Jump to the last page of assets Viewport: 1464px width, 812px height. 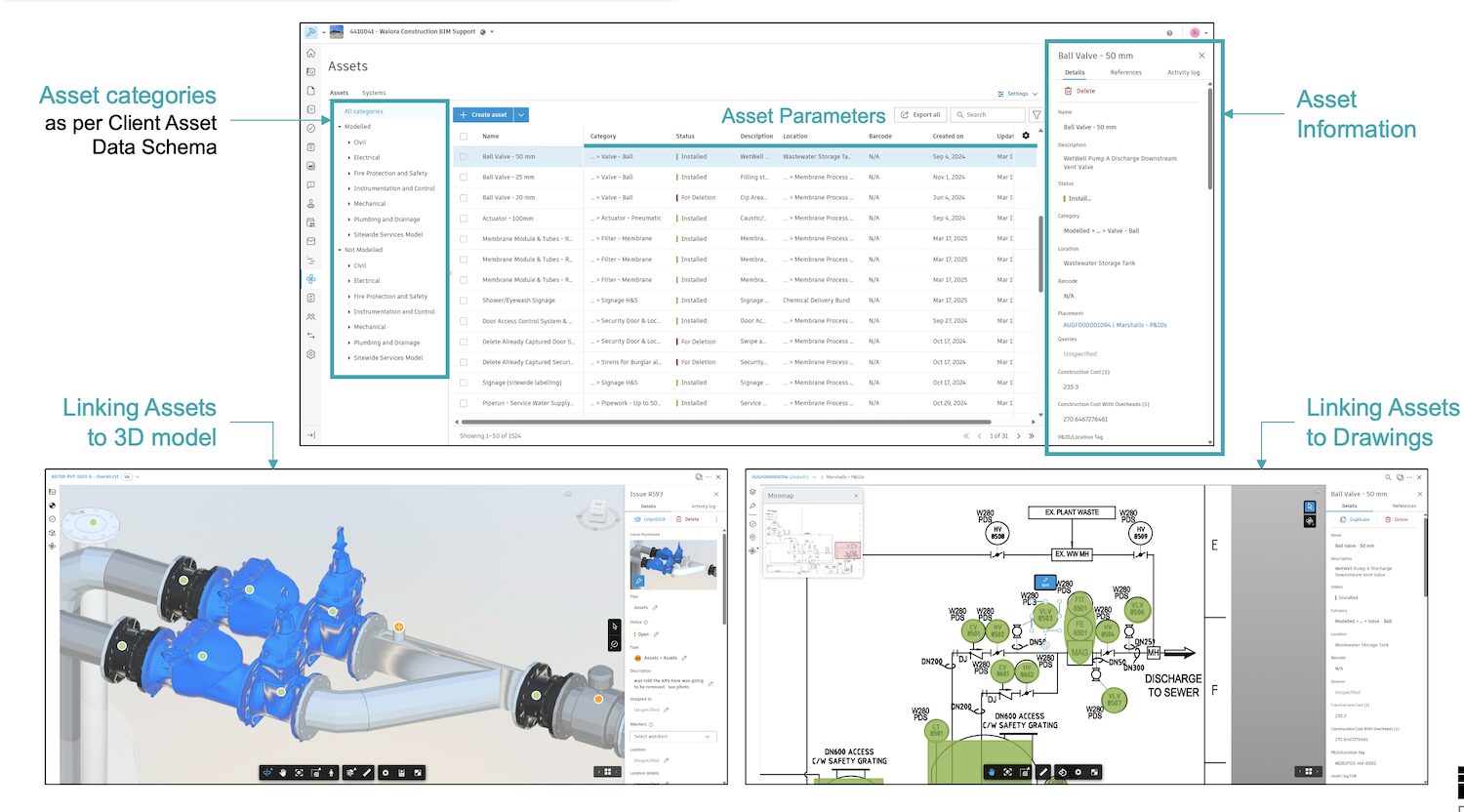point(1031,436)
